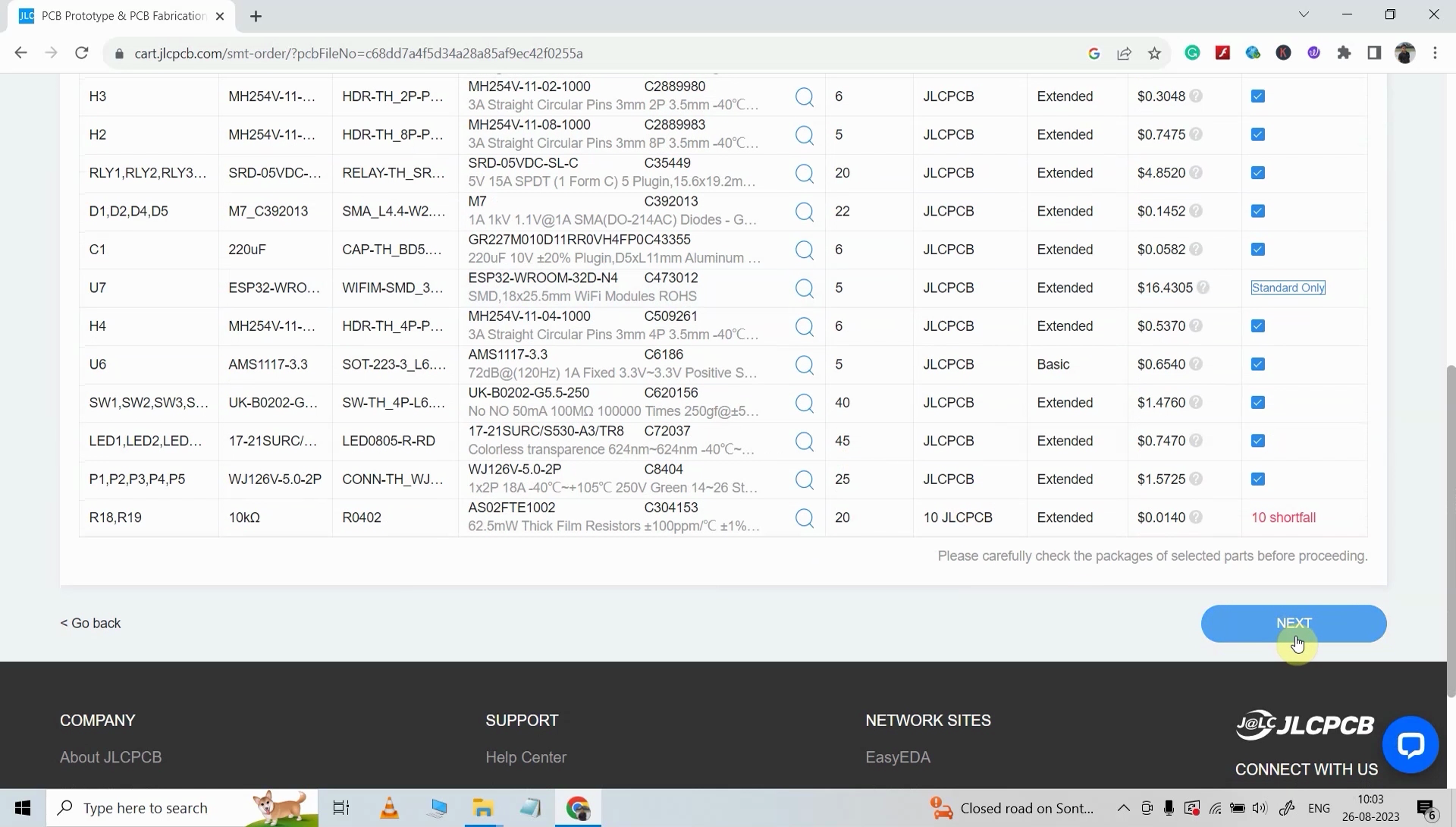Click help icon beside $16.4305 price
The width and height of the screenshot is (1456, 827).
1203,288
